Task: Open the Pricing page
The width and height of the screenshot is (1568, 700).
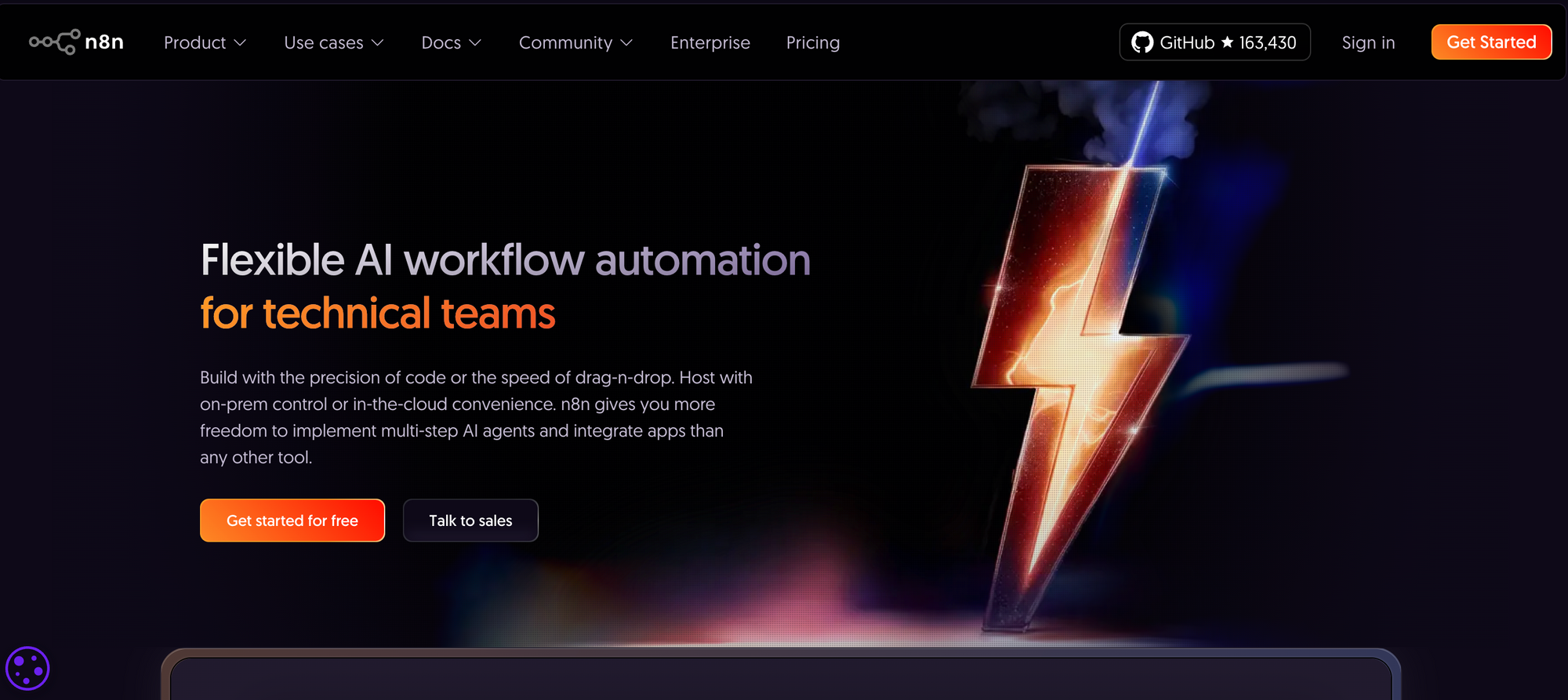Action: click(x=812, y=43)
